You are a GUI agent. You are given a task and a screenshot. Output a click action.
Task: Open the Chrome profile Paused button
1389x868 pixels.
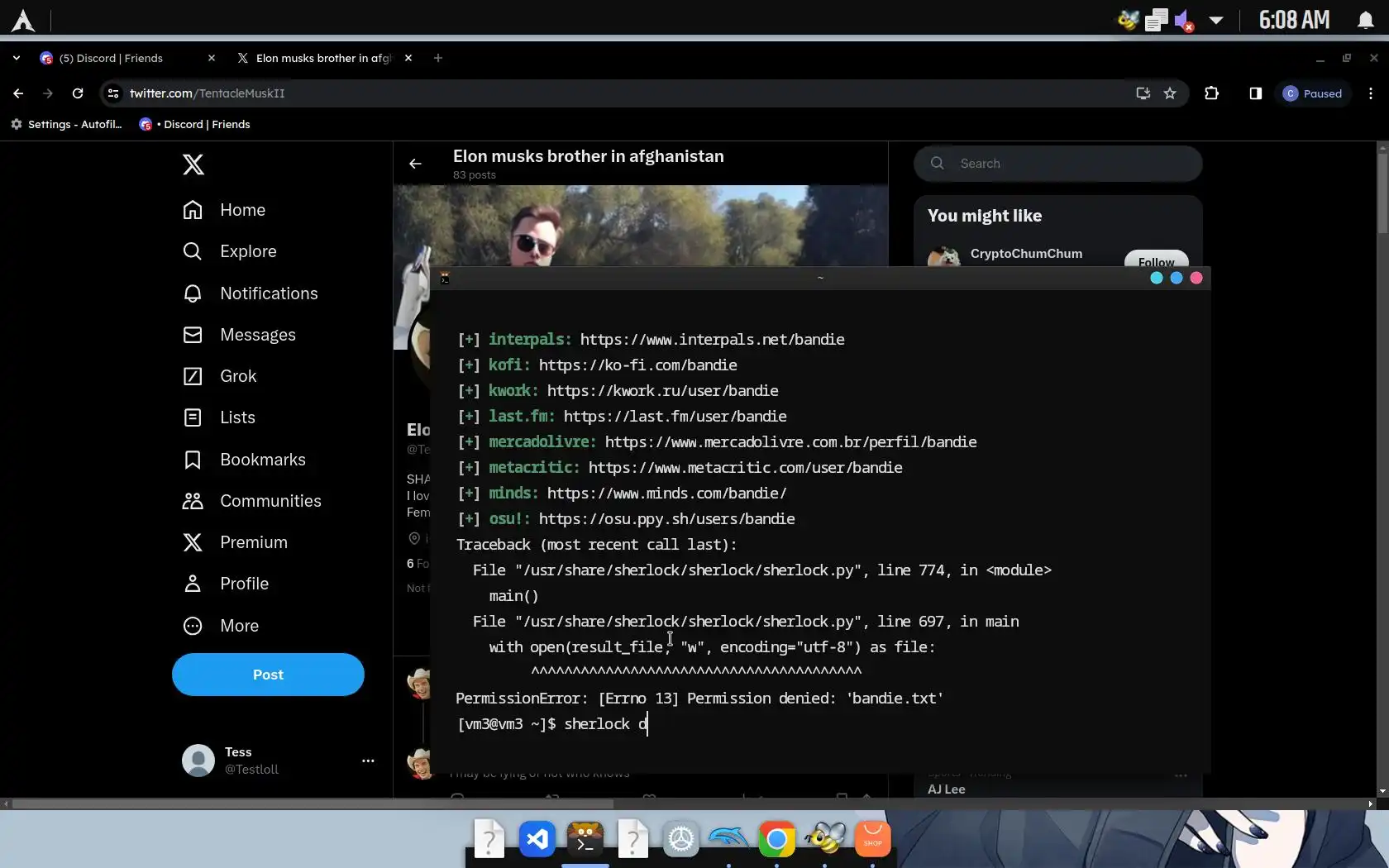pyautogui.click(x=1313, y=93)
